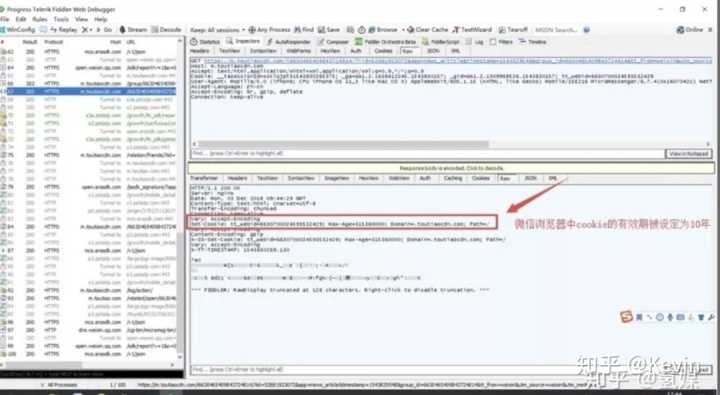Switch to the Inspectors tab

(x=243, y=42)
